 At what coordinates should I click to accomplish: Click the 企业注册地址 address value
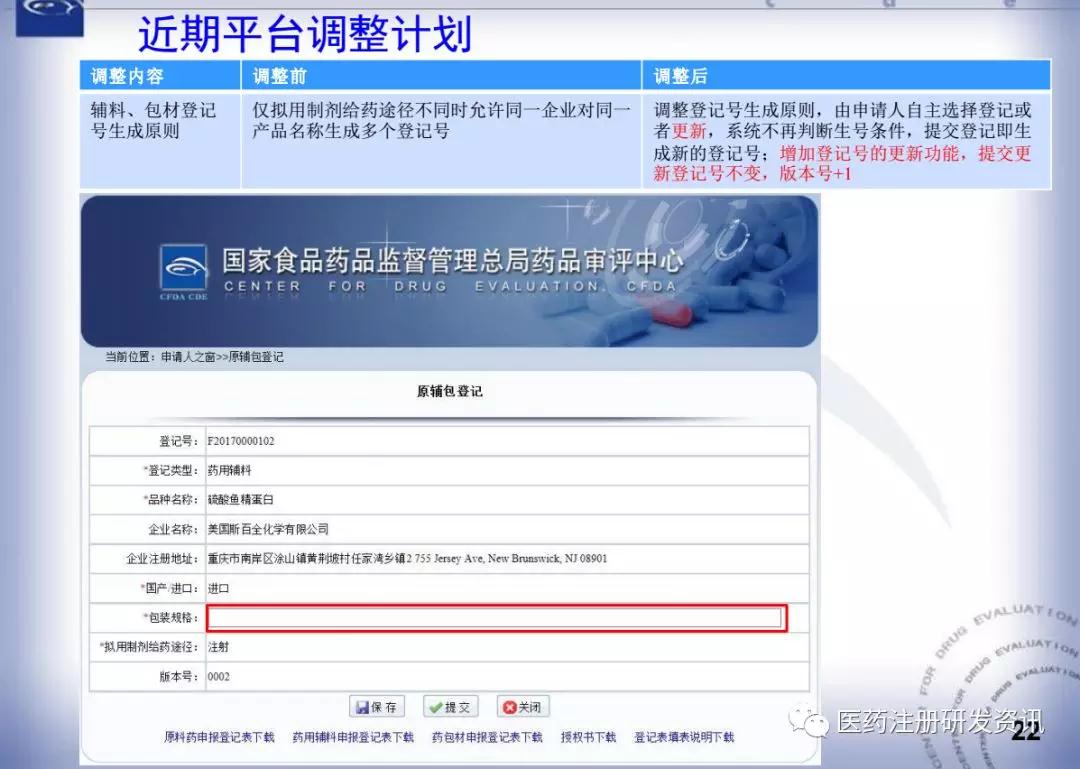point(407,559)
